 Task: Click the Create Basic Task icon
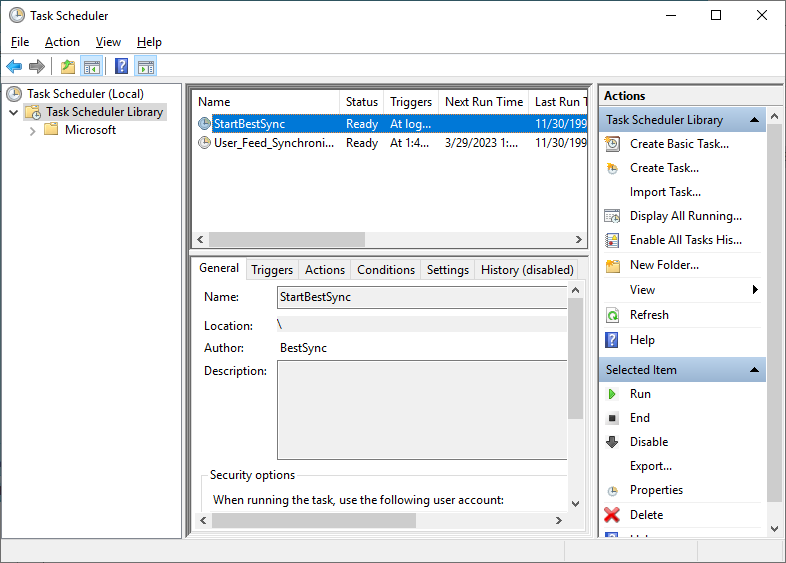pyautogui.click(x=612, y=144)
